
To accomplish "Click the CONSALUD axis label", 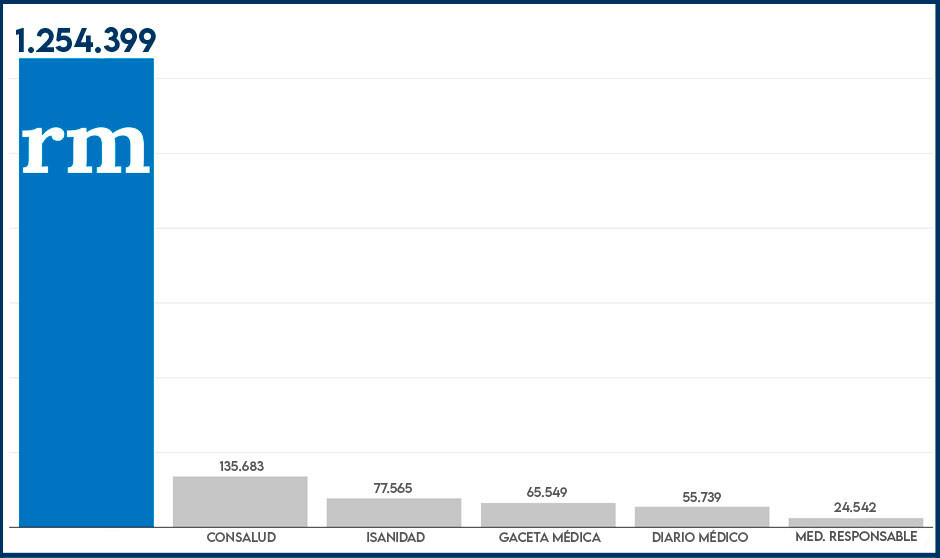I will tap(241, 538).
